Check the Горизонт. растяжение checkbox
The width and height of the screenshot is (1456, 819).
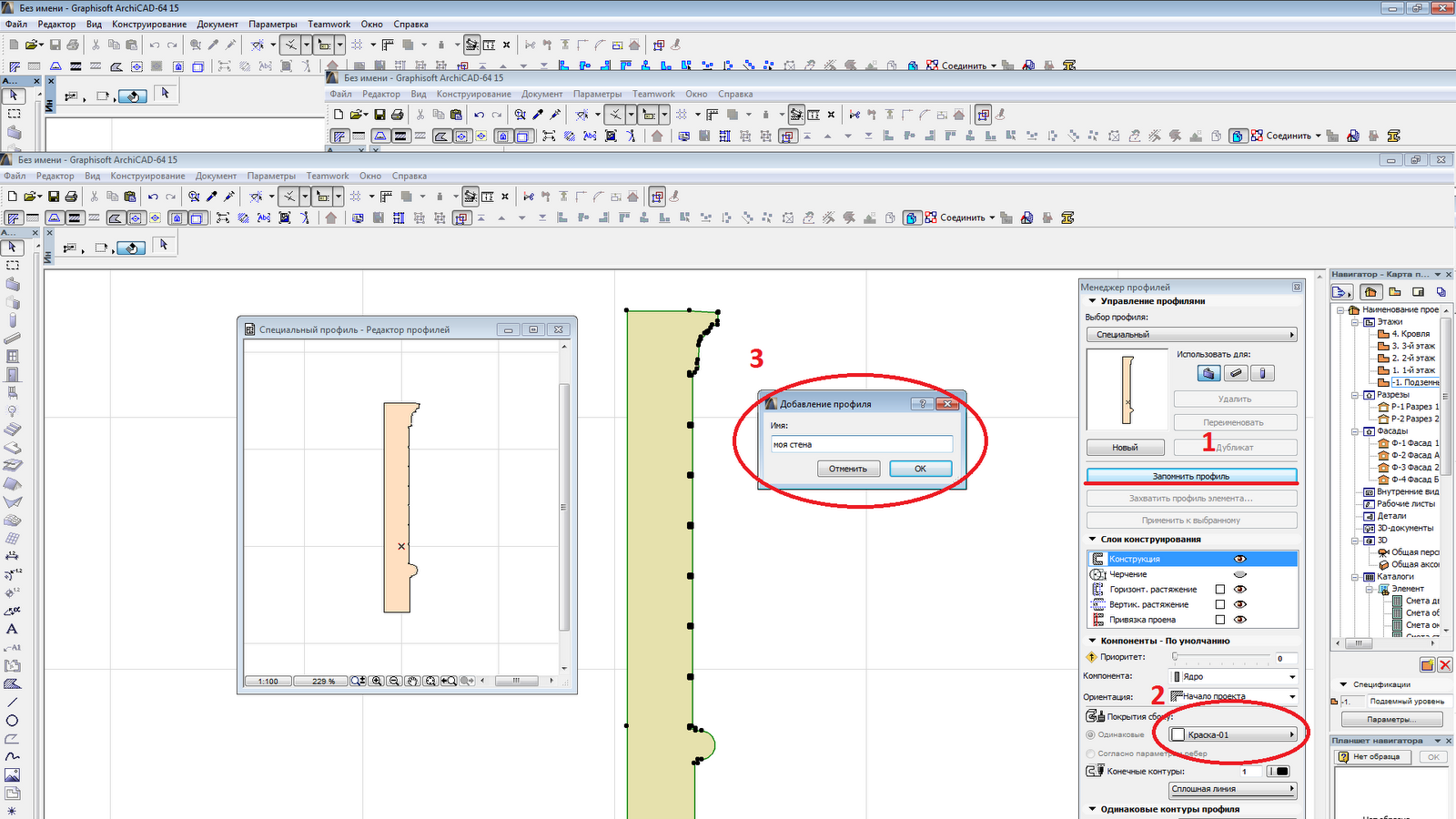tap(1220, 590)
